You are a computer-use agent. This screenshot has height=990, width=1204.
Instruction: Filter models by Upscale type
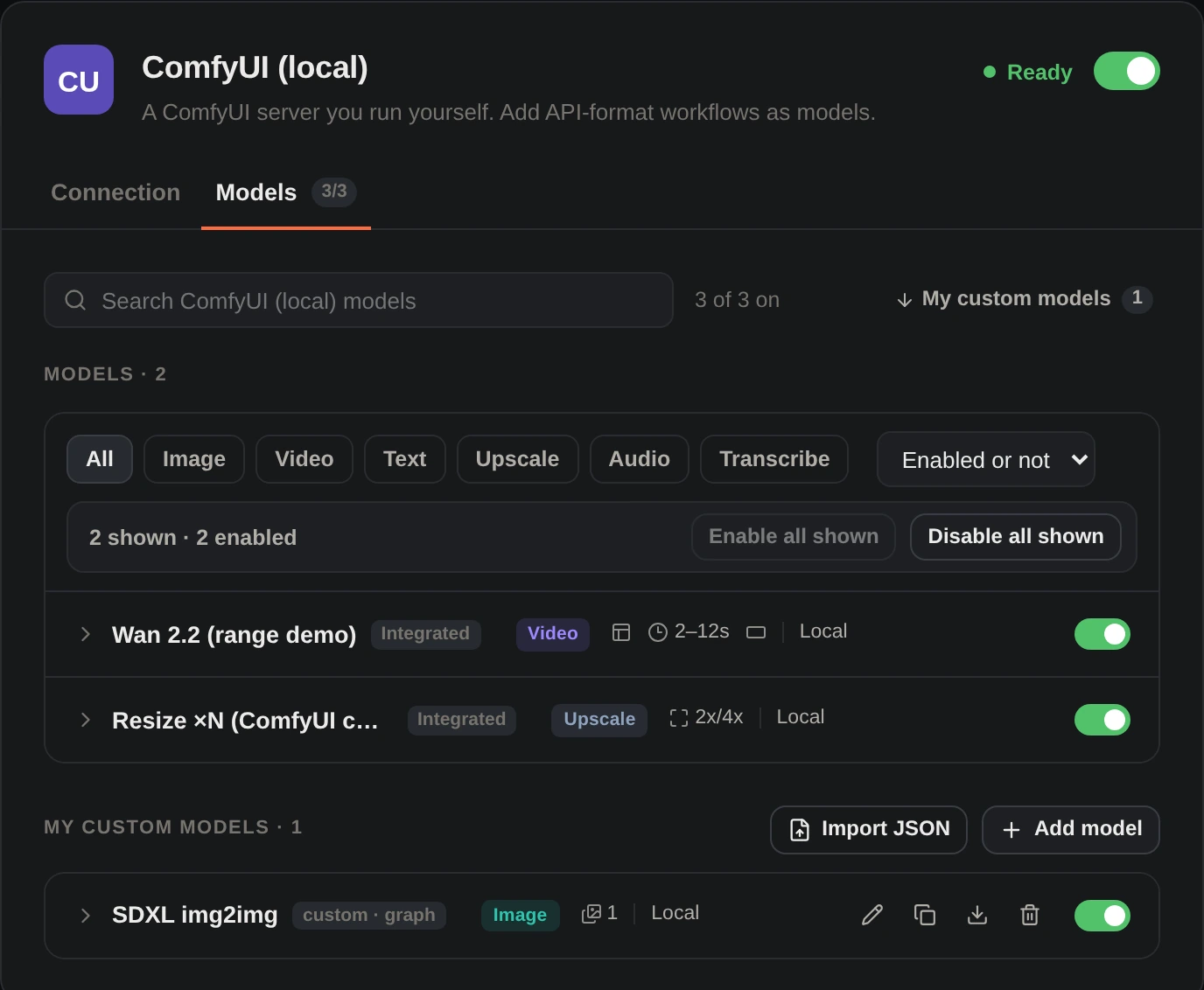click(x=518, y=459)
